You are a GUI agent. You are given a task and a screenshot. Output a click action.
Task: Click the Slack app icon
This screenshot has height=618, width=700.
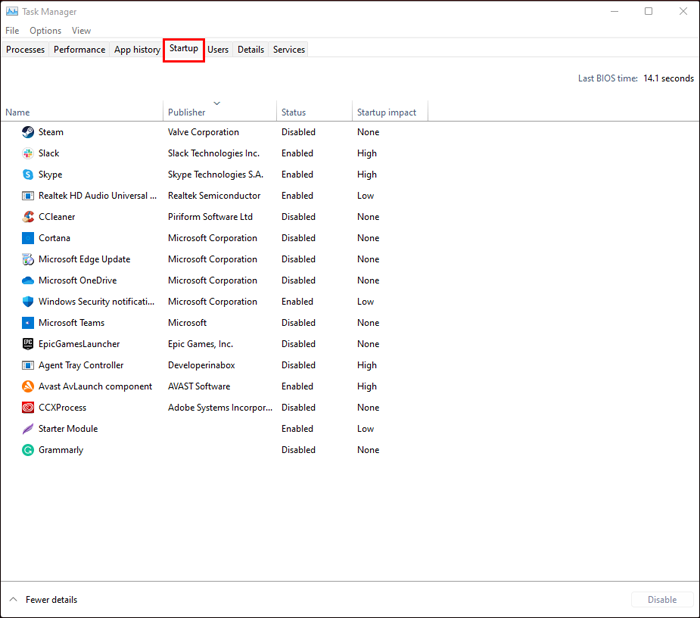[28, 153]
